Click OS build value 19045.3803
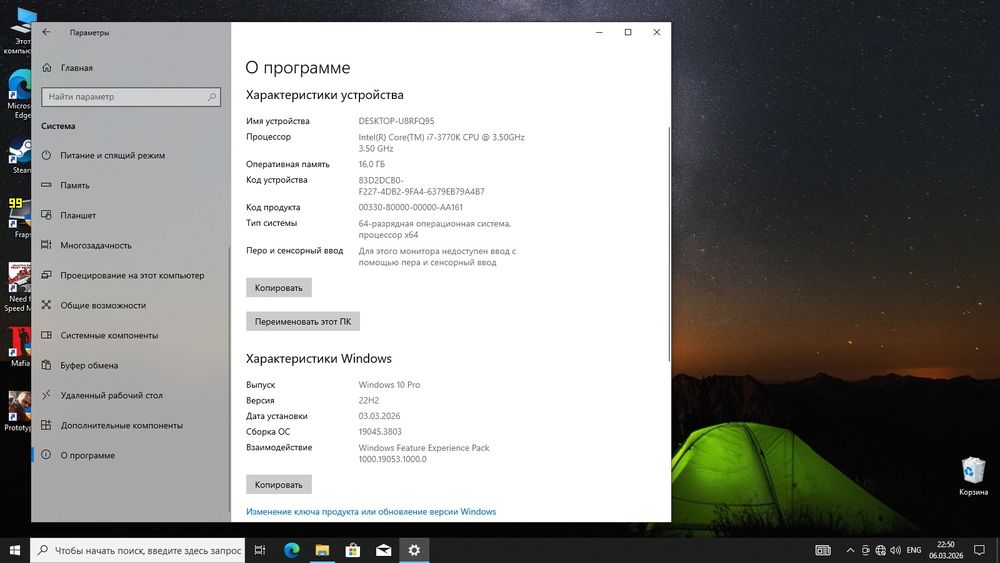This screenshot has width=1000, height=563. pos(379,432)
